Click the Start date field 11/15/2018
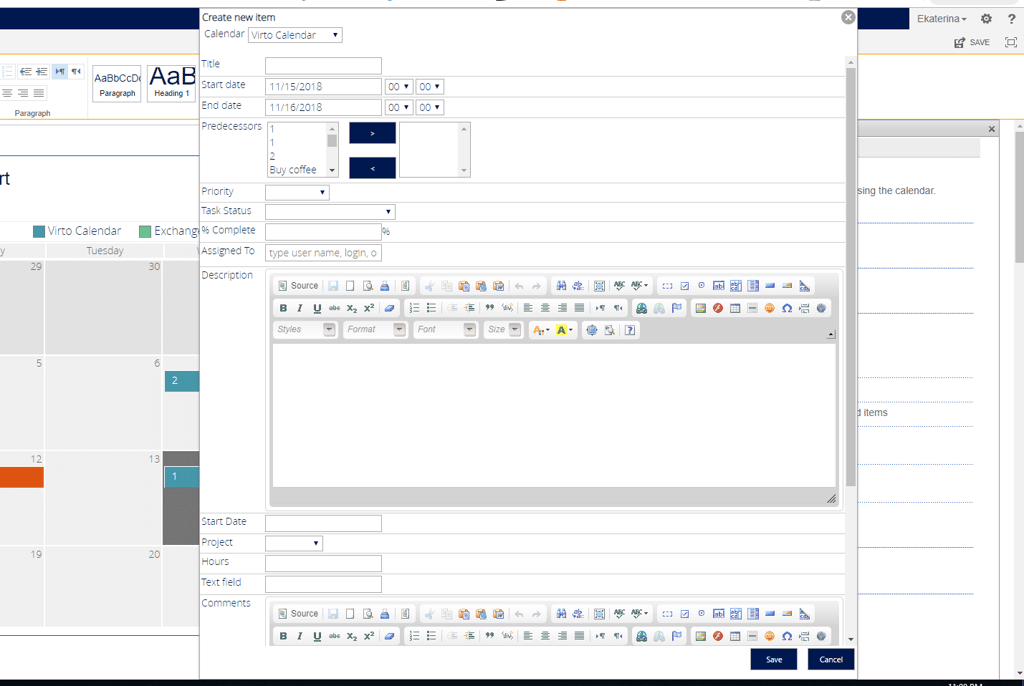The image size is (1024, 686). click(323, 86)
